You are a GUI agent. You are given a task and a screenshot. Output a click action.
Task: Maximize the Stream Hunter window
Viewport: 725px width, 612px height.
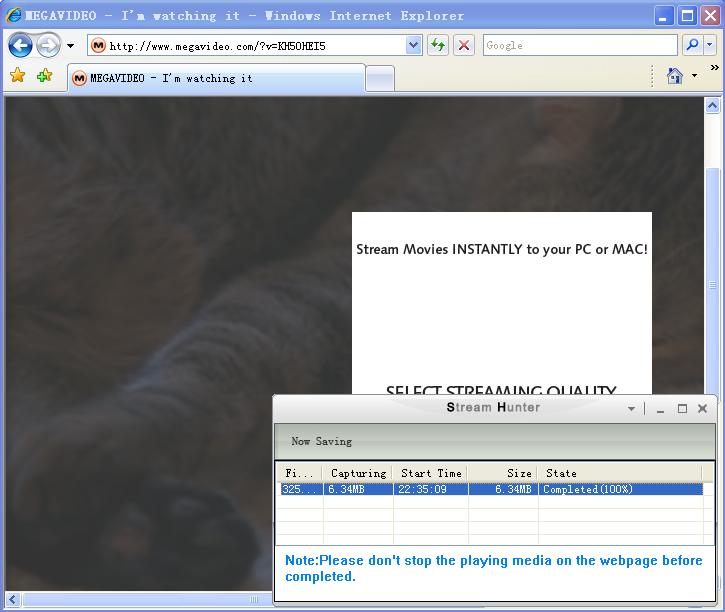point(682,409)
